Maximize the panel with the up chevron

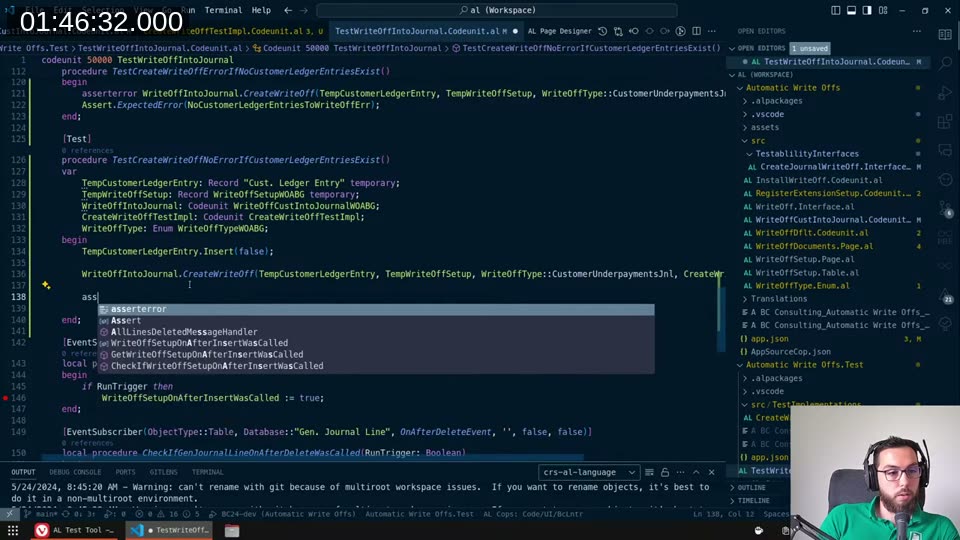[696, 472]
